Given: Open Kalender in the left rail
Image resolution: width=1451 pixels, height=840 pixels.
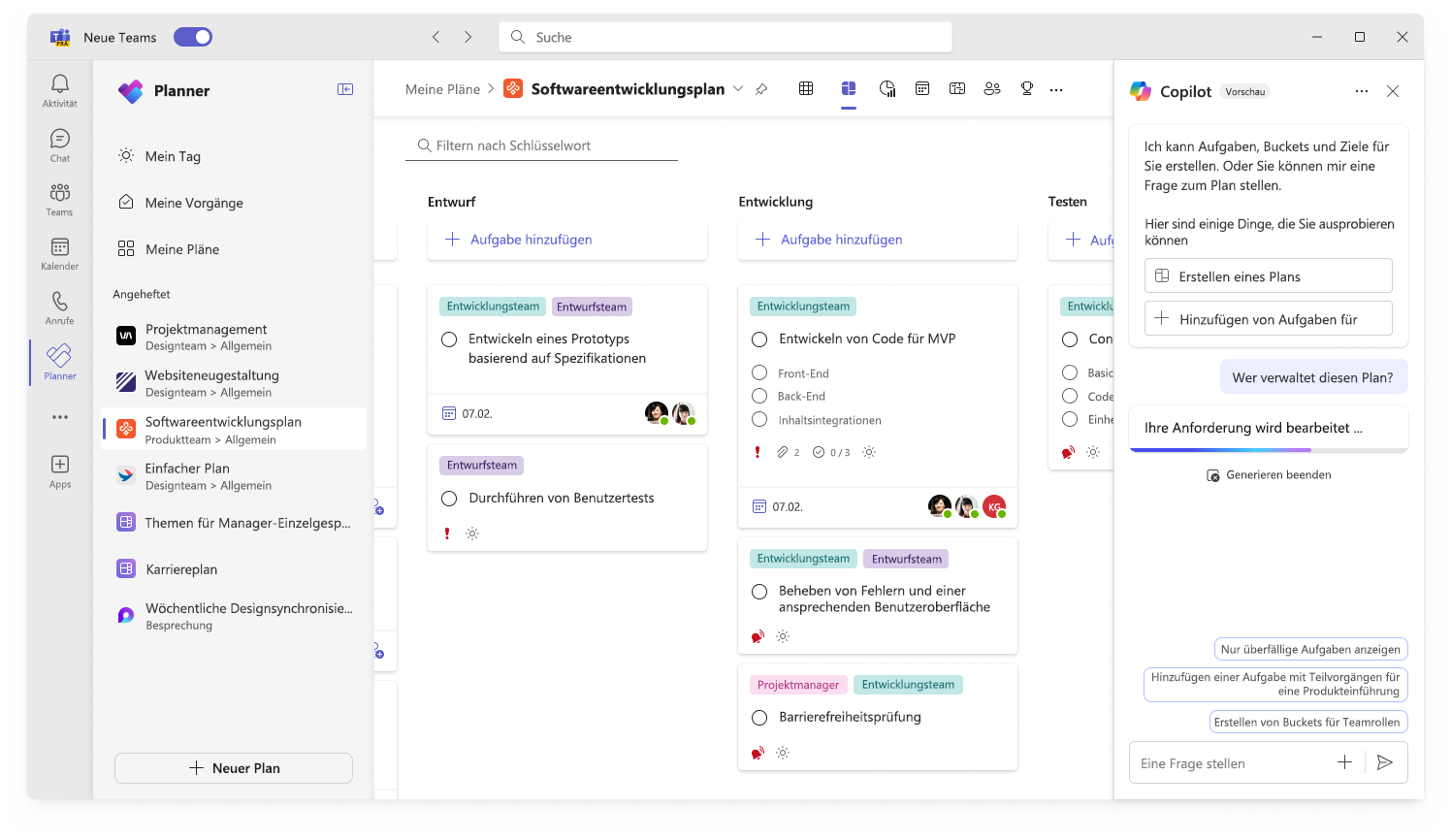Looking at the screenshot, I should pos(59,254).
